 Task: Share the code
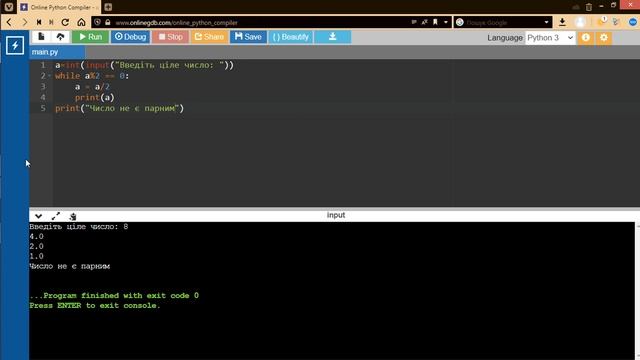coord(209,37)
